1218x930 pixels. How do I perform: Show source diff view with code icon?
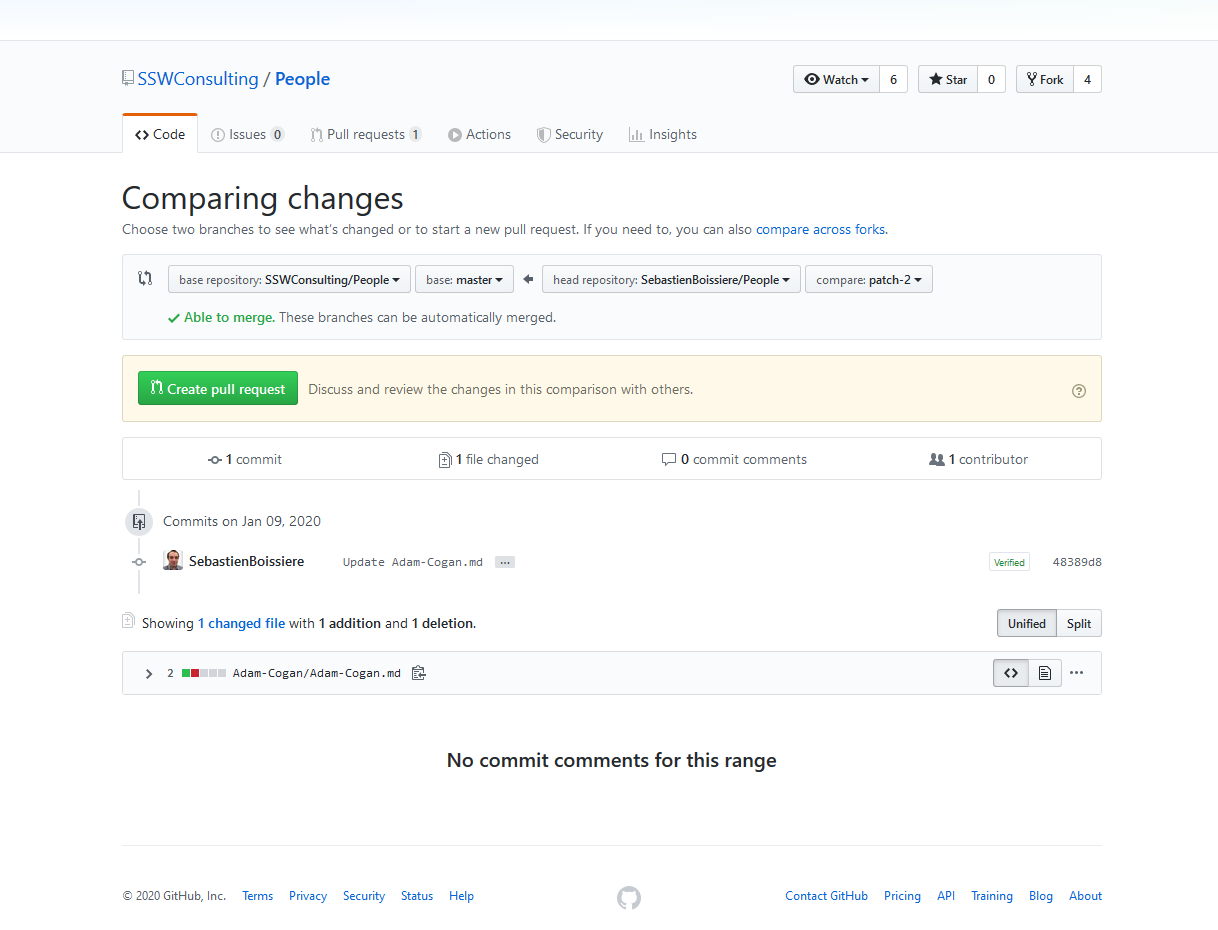(x=1011, y=673)
